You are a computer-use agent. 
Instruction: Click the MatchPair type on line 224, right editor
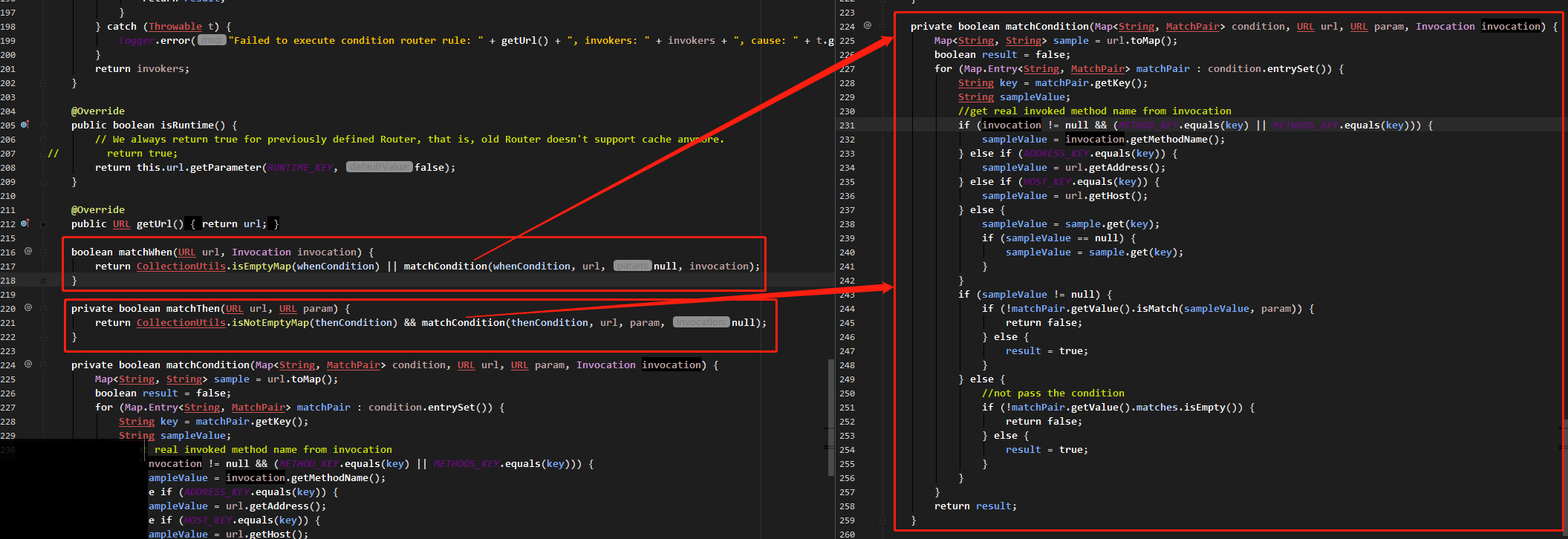pos(1193,26)
